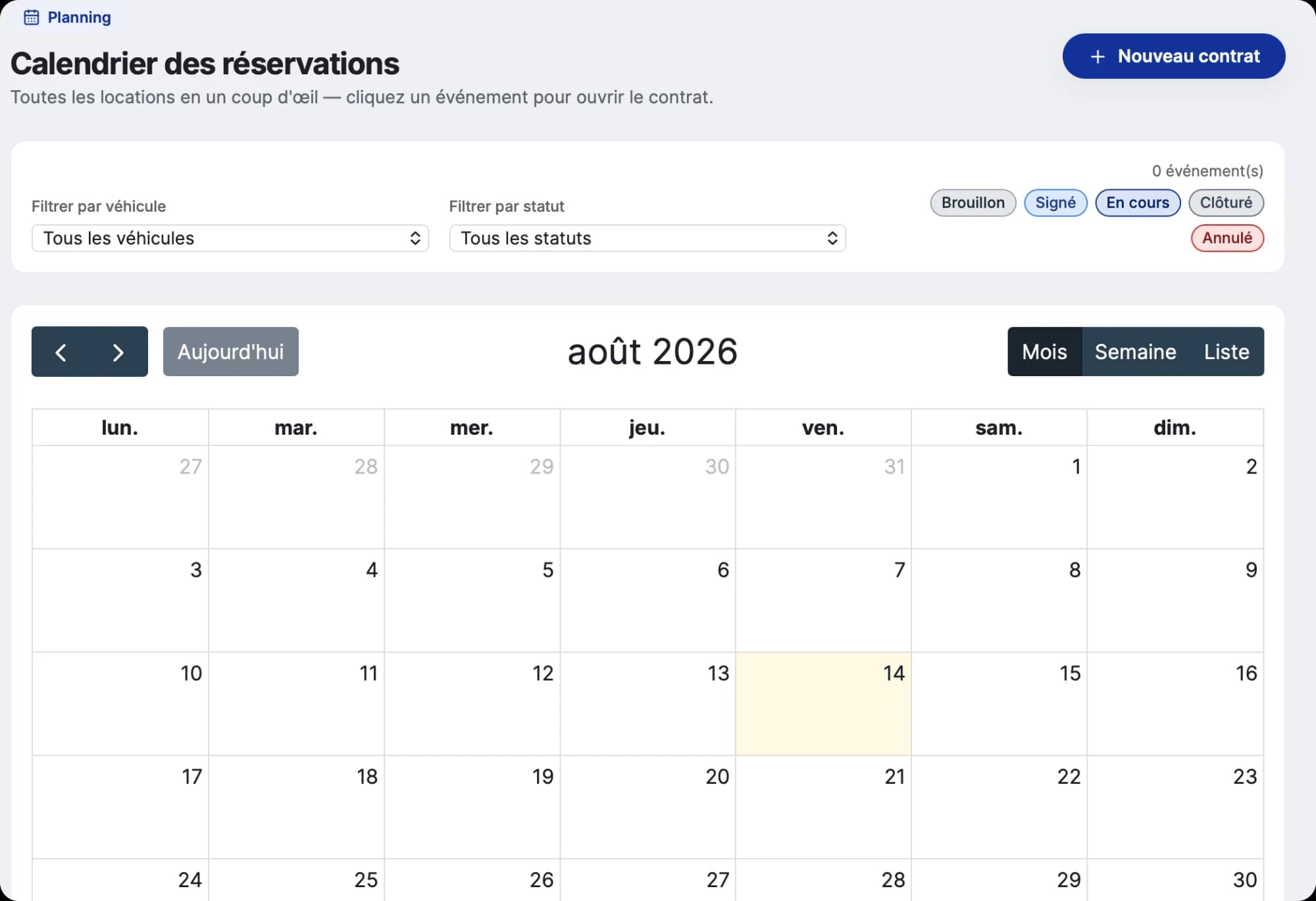Click day number 2

tap(1252, 466)
